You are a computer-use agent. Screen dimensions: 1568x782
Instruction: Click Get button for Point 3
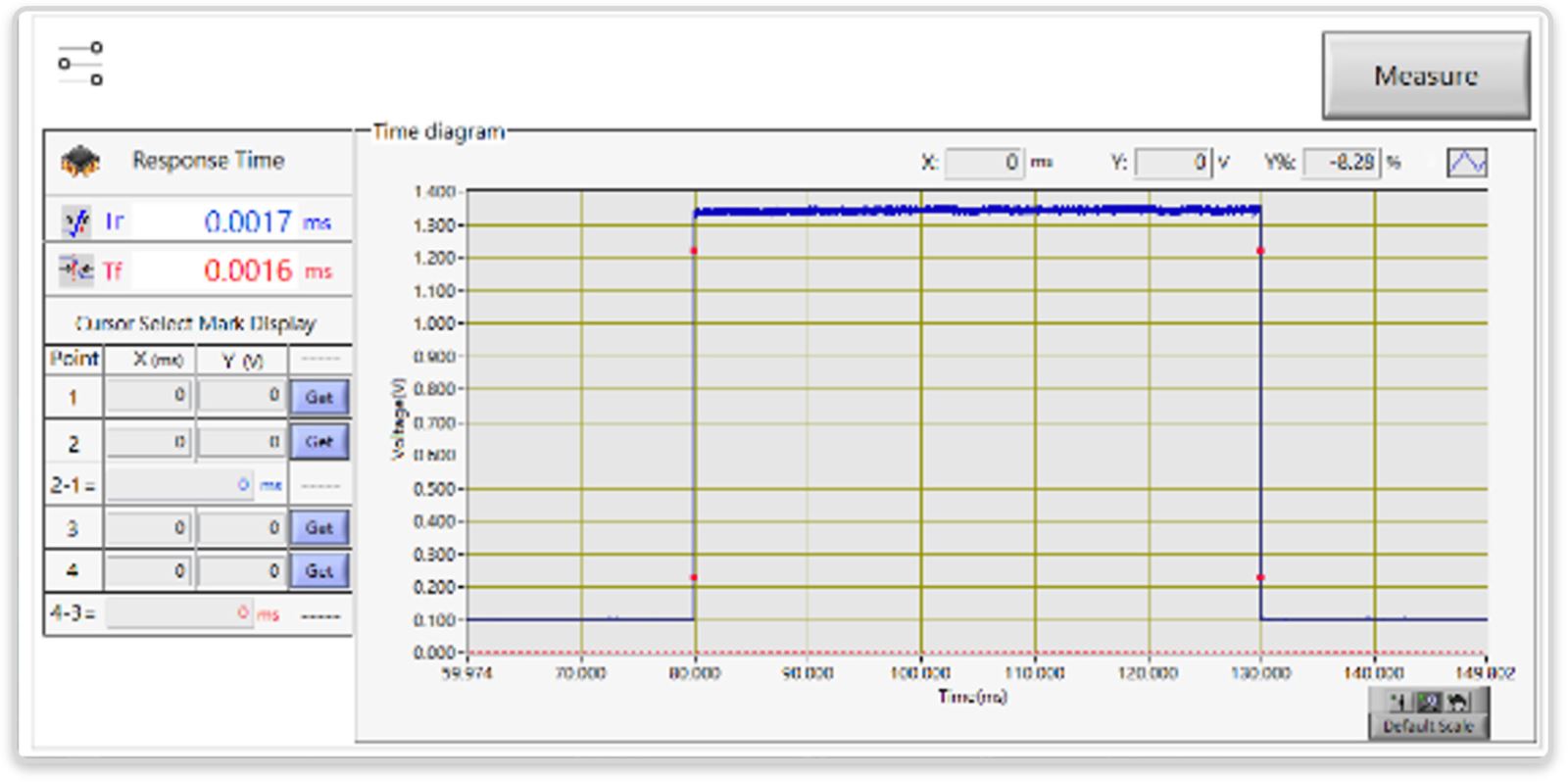[x=319, y=527]
